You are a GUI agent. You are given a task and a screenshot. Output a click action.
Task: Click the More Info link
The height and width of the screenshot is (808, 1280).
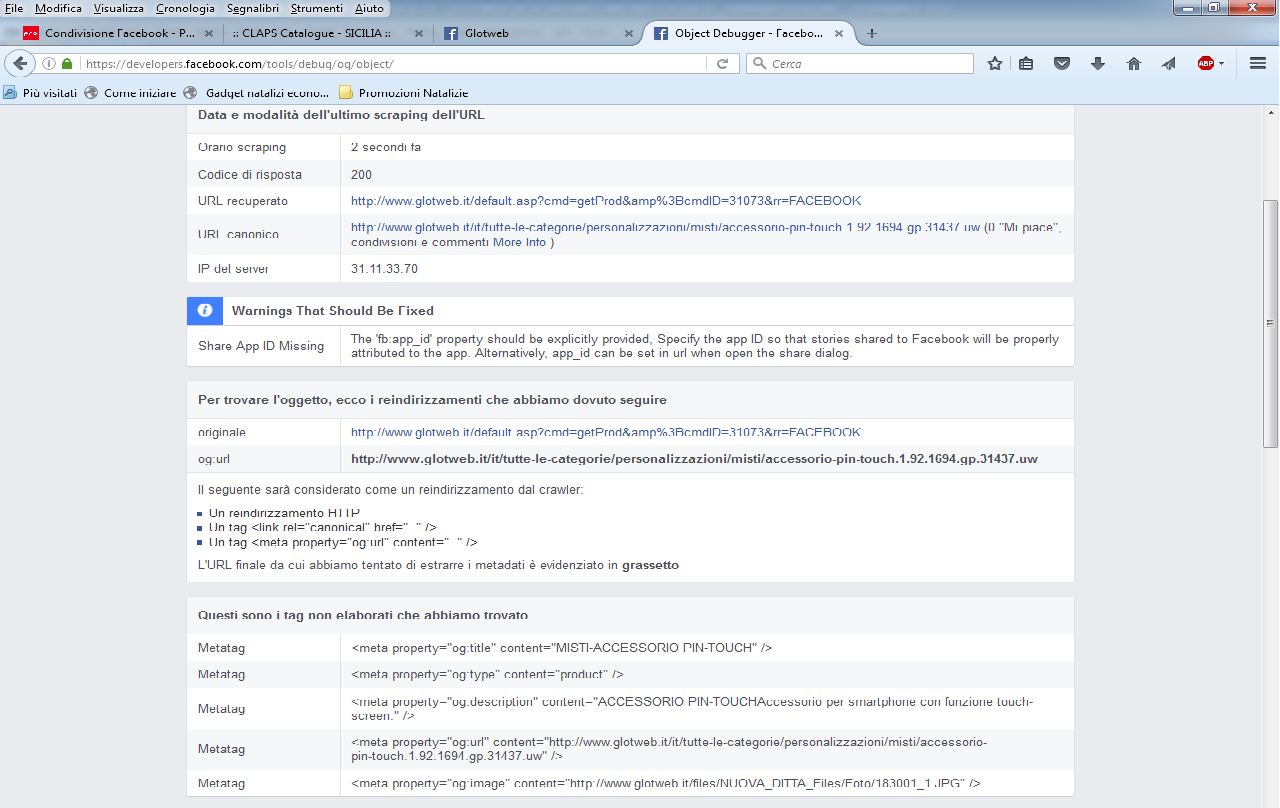[x=520, y=242]
